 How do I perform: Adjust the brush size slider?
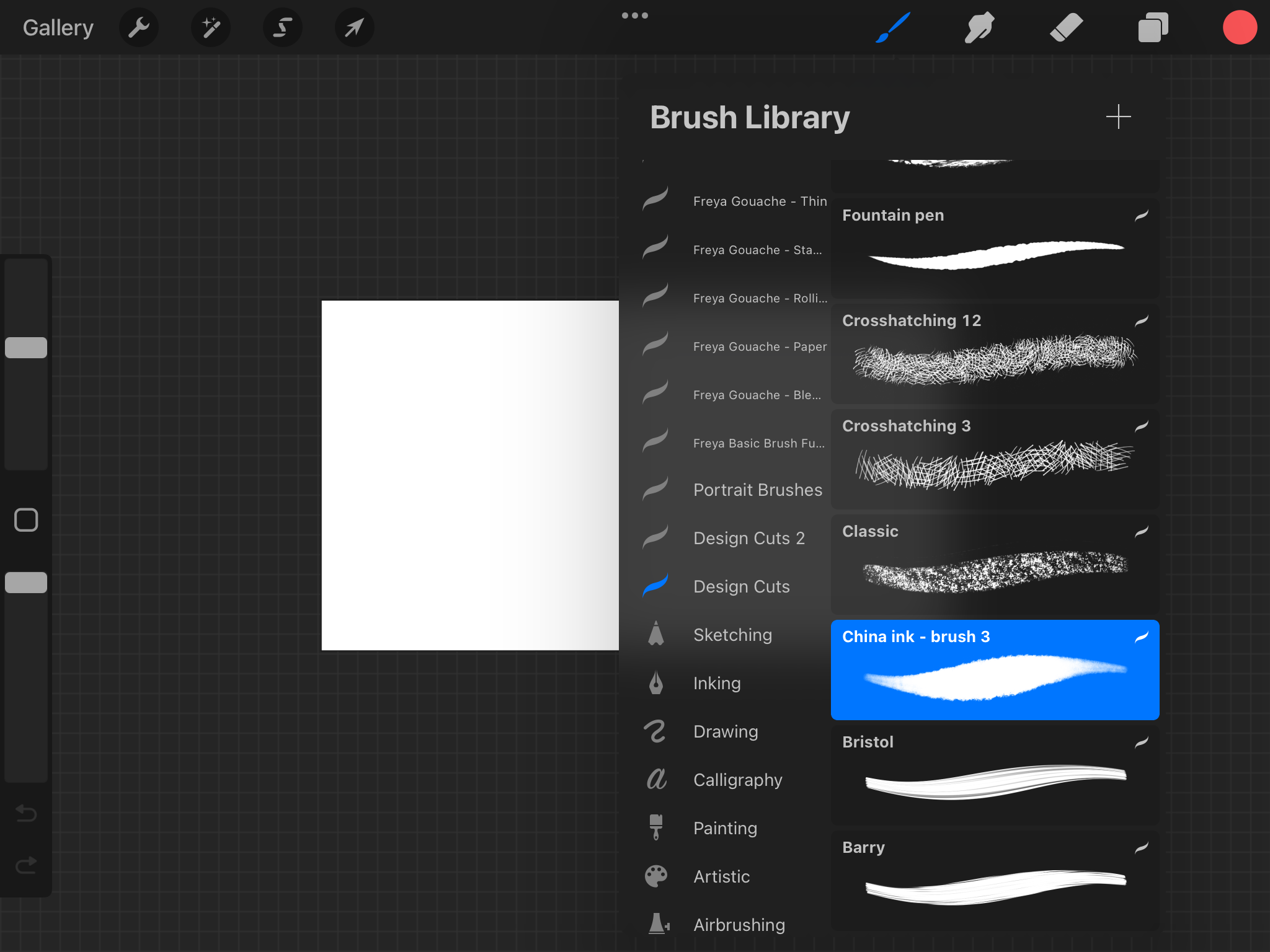coord(25,347)
